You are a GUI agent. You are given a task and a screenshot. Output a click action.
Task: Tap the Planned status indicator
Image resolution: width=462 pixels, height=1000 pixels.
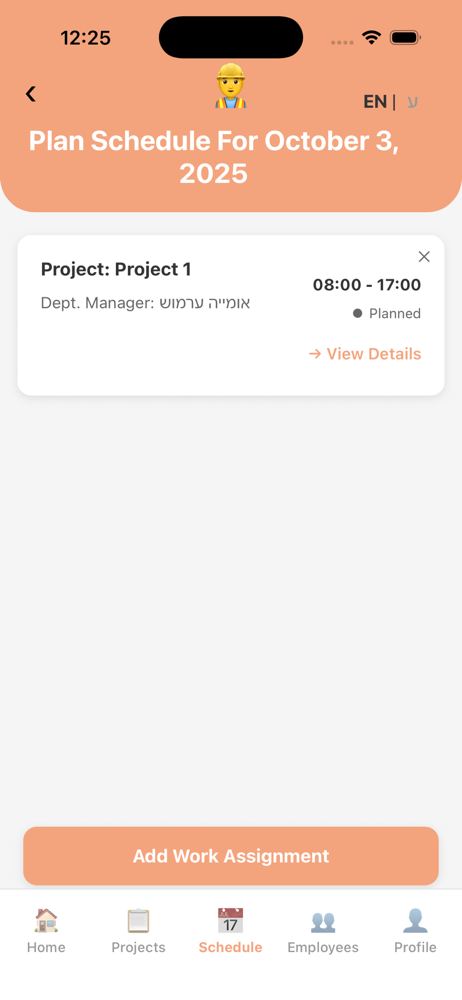click(x=387, y=314)
